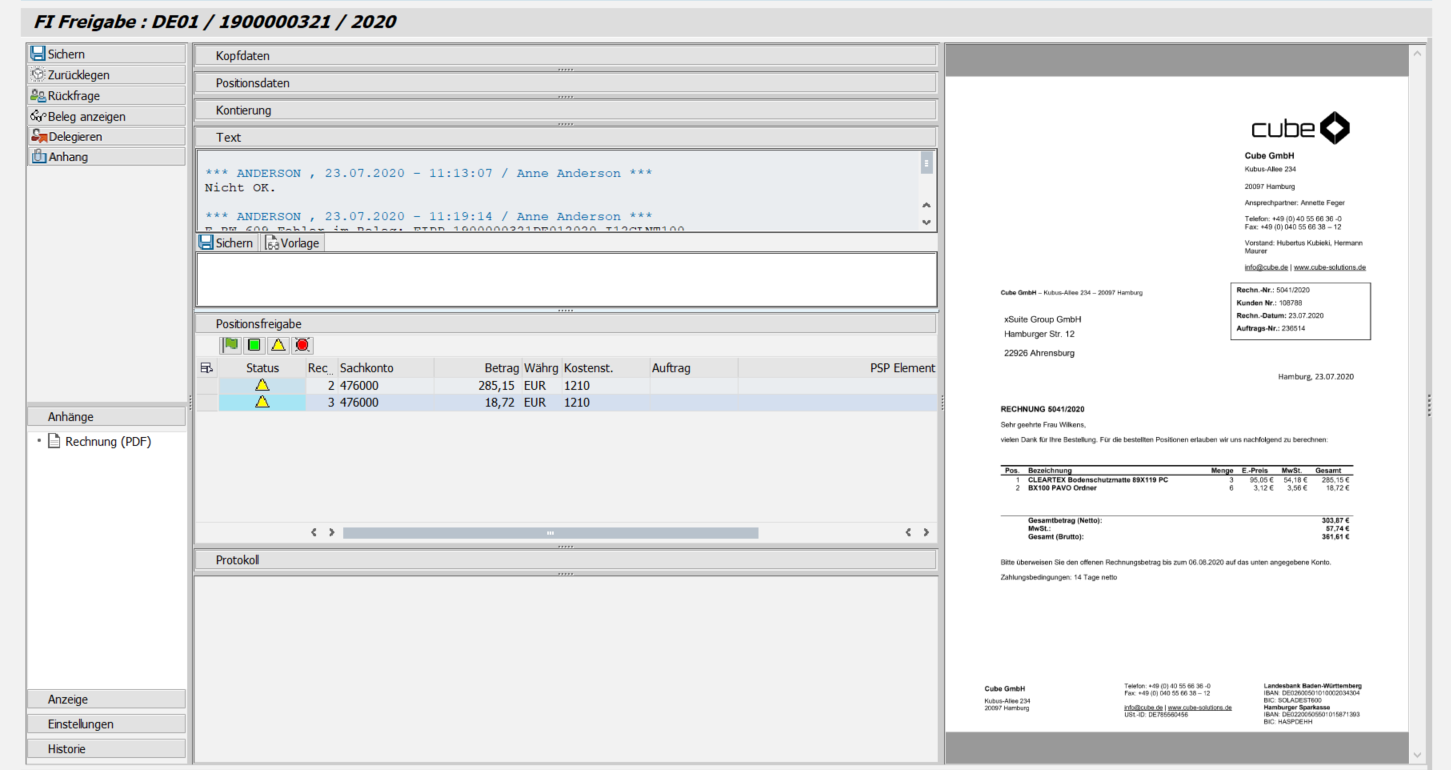Open the Historie panel tab
Viewport: 1451px width, 770px height.
pos(106,749)
